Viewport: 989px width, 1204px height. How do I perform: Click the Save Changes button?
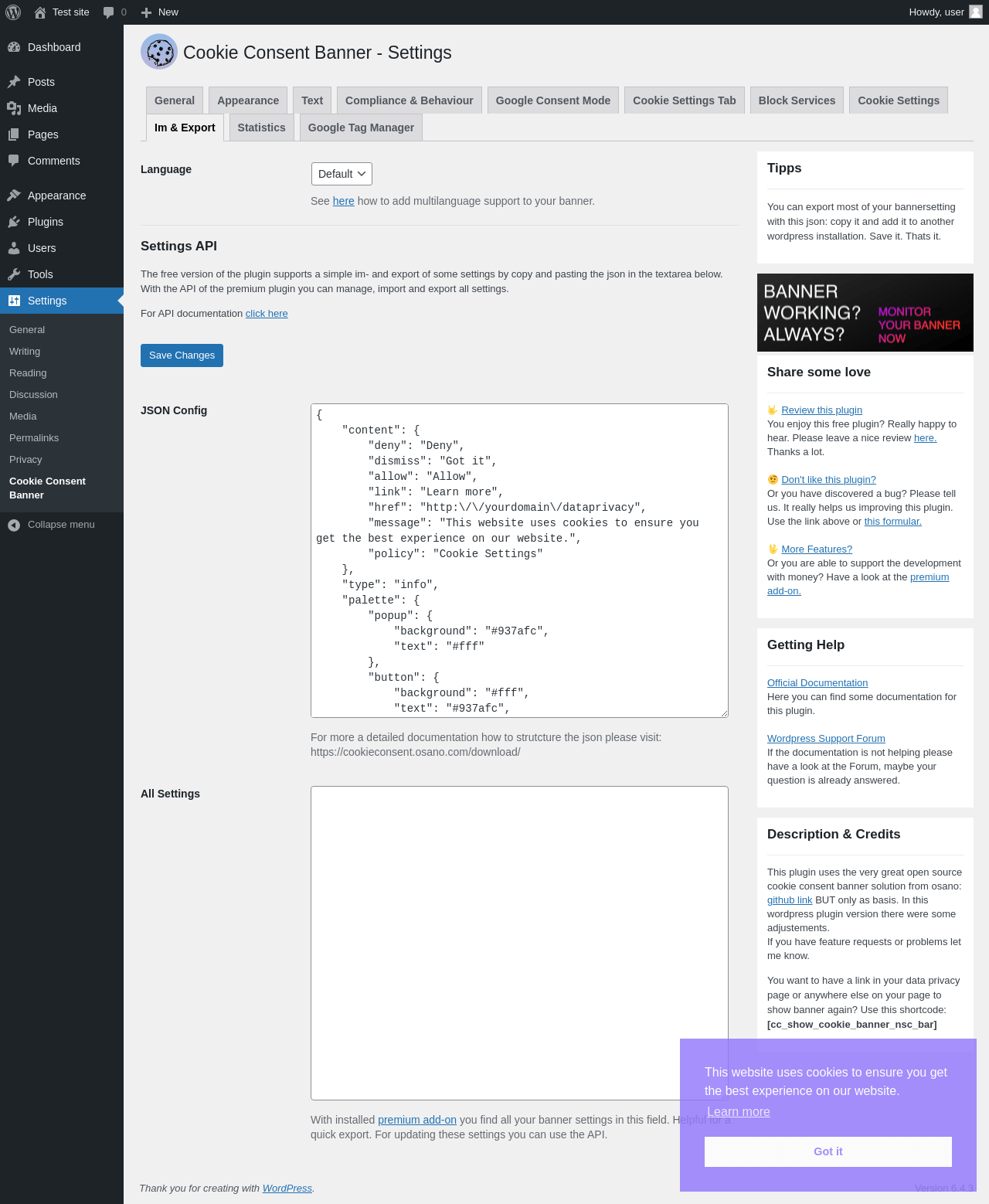coord(182,355)
